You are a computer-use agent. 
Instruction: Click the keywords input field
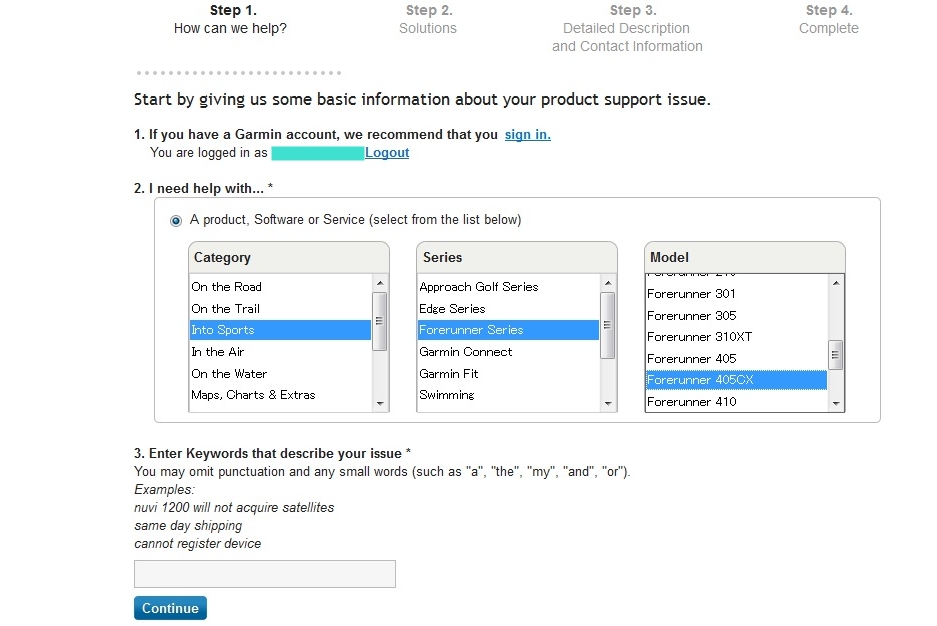click(265, 574)
